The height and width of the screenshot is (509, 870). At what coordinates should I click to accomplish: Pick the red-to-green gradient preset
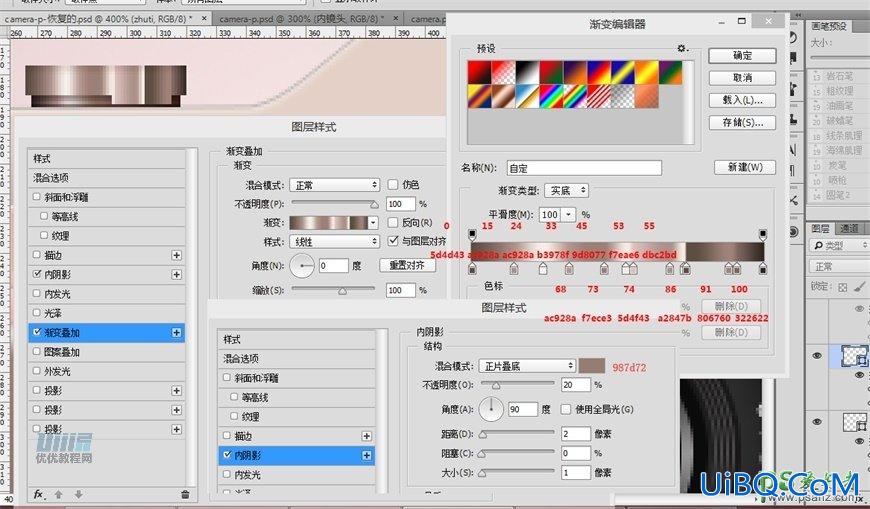[552, 72]
